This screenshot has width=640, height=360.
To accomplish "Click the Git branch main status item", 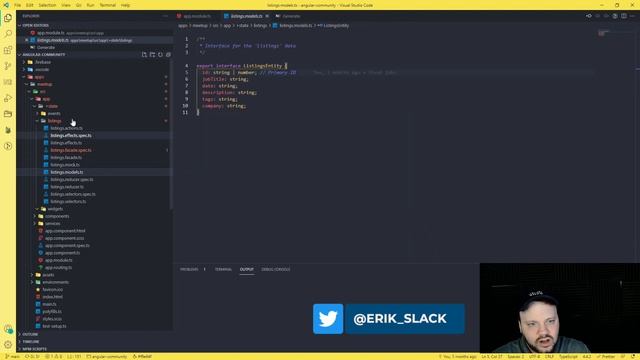I will tap(12, 356).
